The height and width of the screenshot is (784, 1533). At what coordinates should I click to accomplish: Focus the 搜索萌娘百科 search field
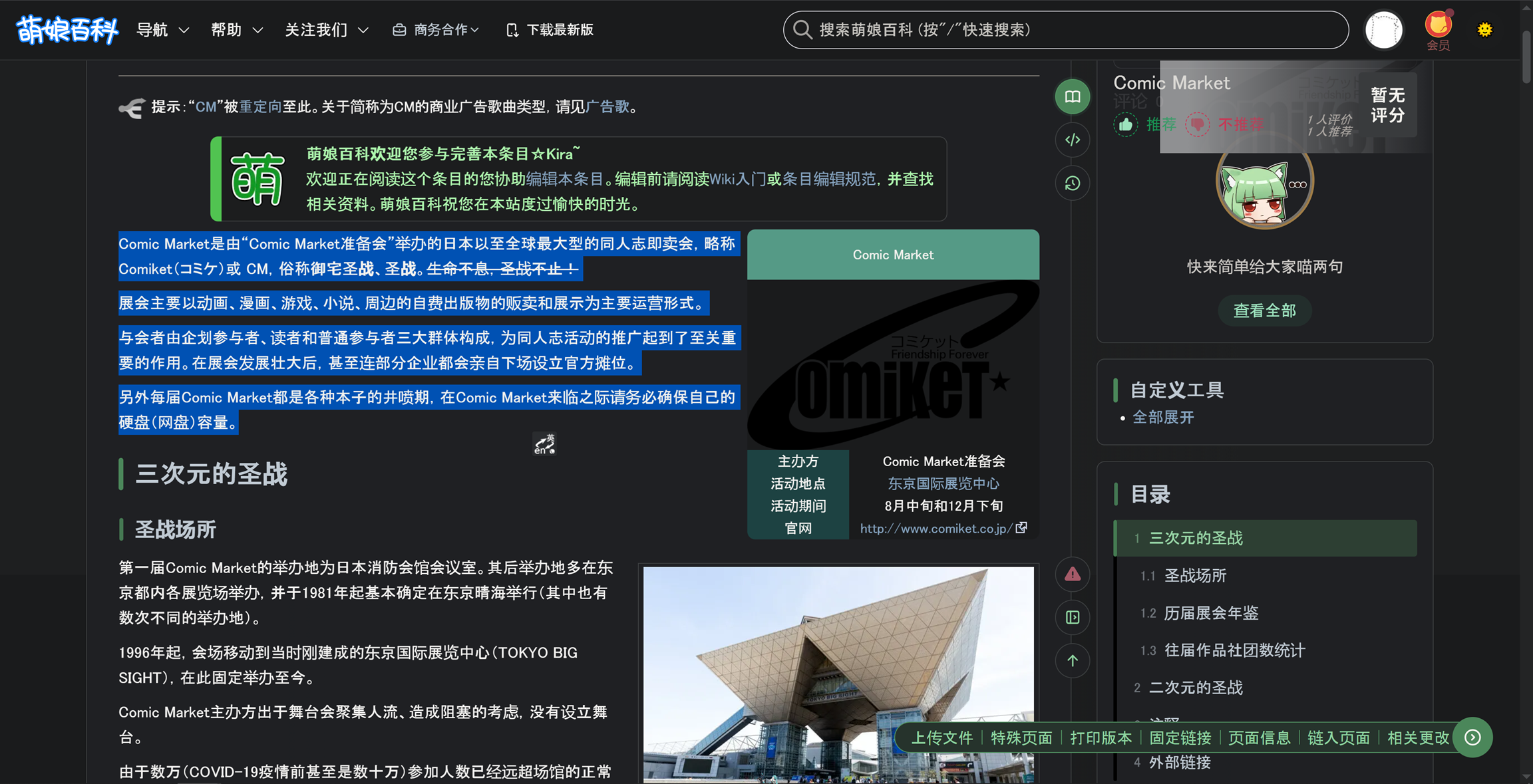pos(1065,30)
